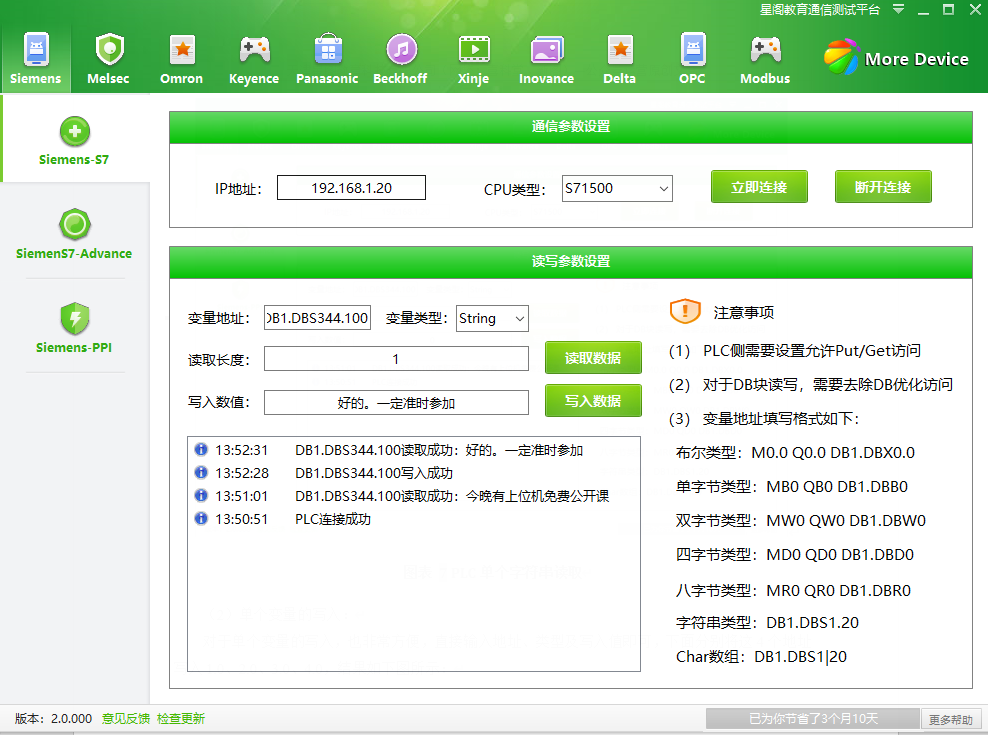Click info icon of 13:52:28 log entry
The width and height of the screenshot is (988, 735).
[x=201, y=472]
